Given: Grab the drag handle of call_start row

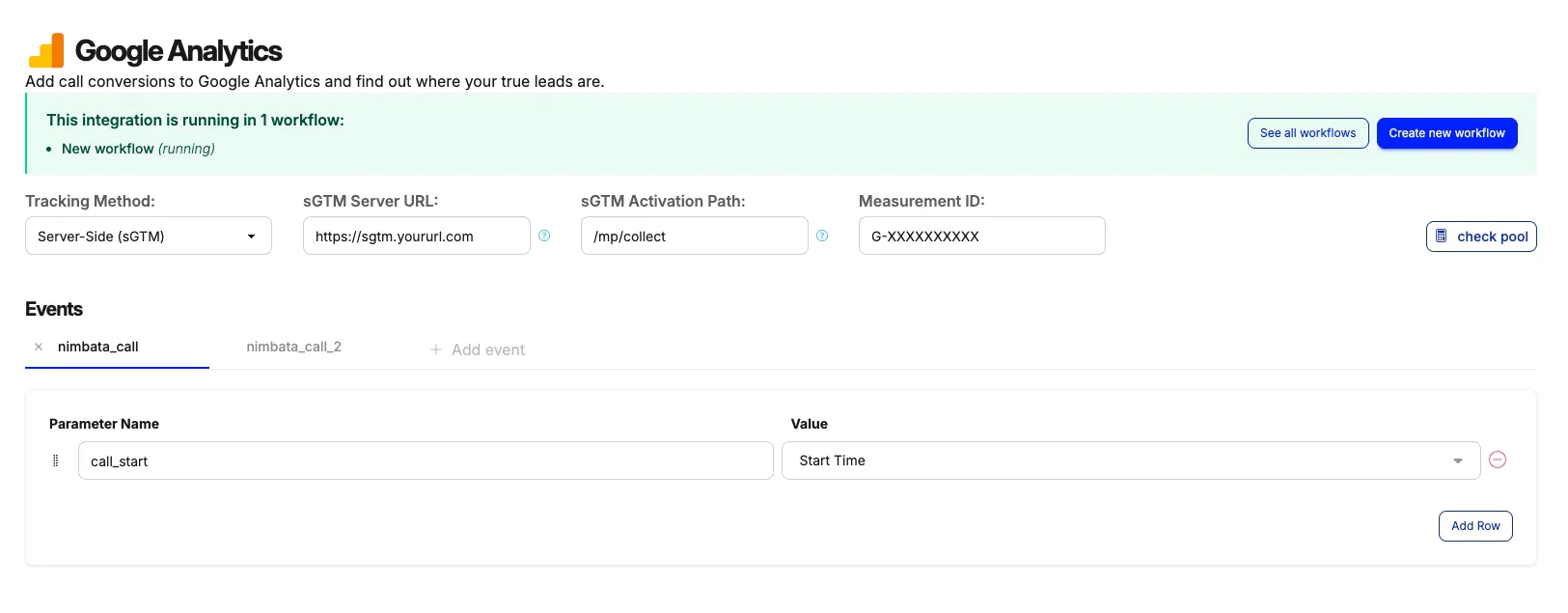Looking at the screenshot, I should [55, 460].
